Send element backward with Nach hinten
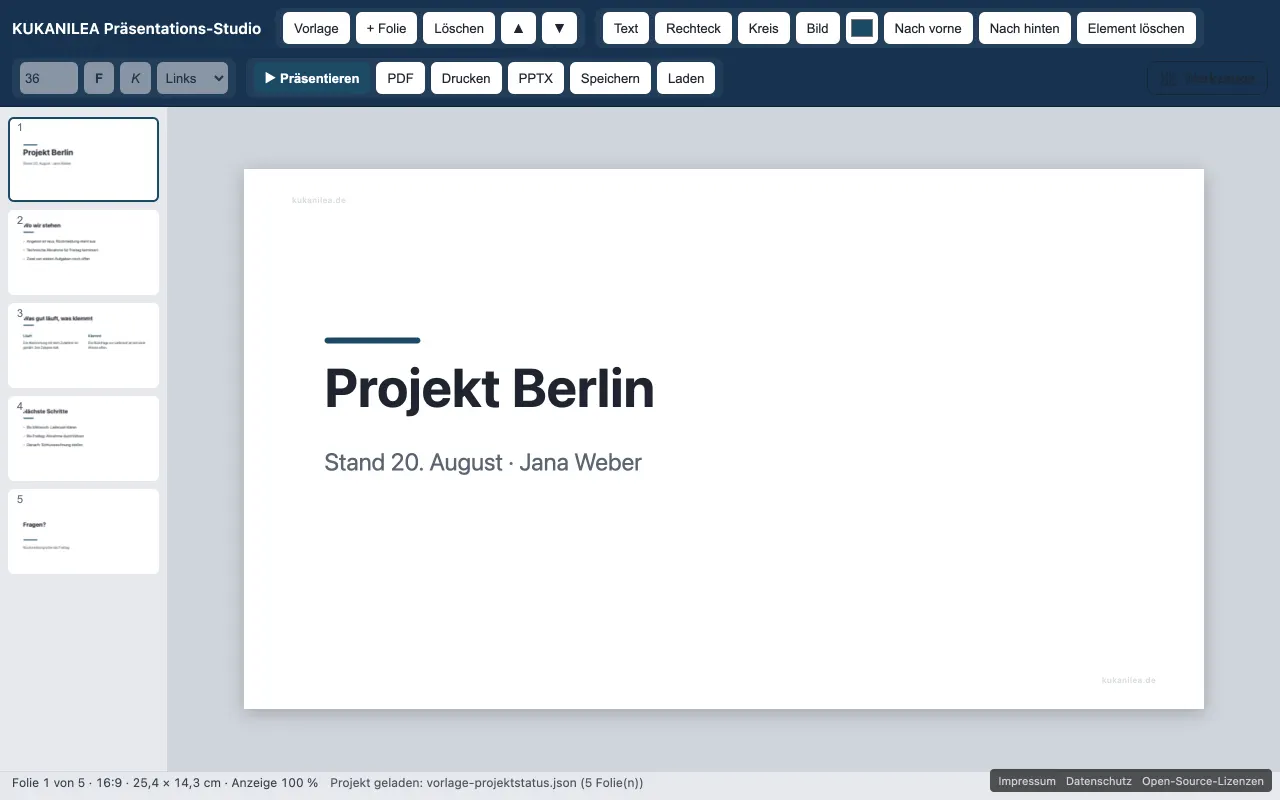This screenshot has height=800, width=1280. (x=1025, y=28)
